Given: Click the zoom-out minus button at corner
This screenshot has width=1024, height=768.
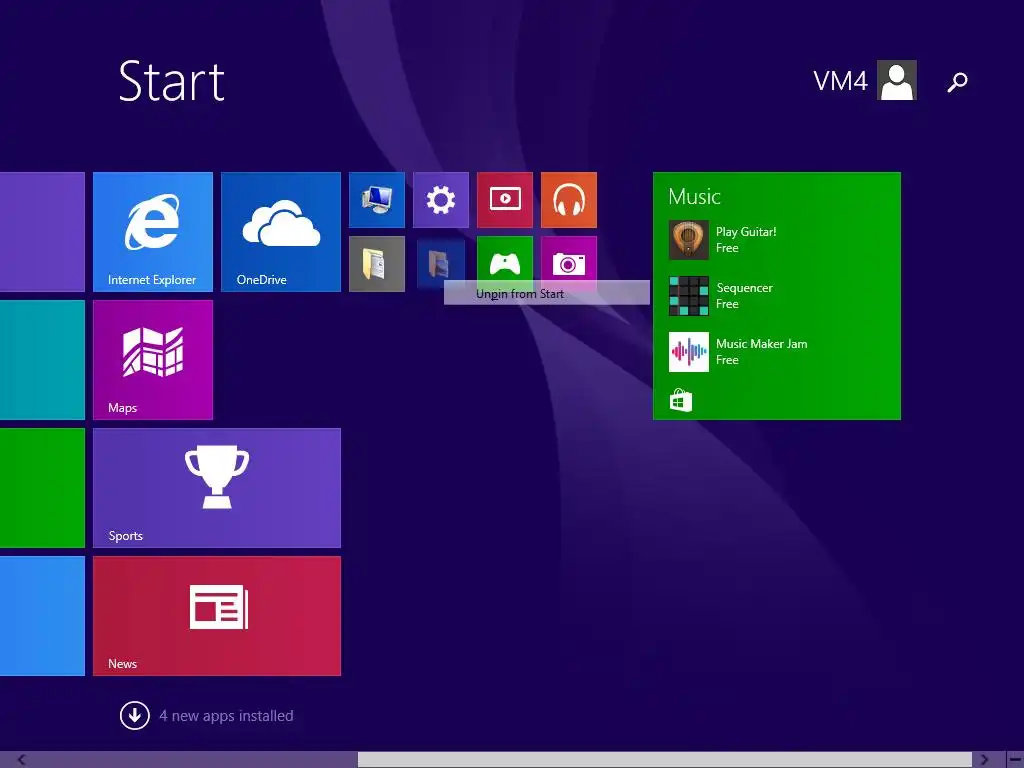Looking at the screenshot, I should coord(1015,760).
